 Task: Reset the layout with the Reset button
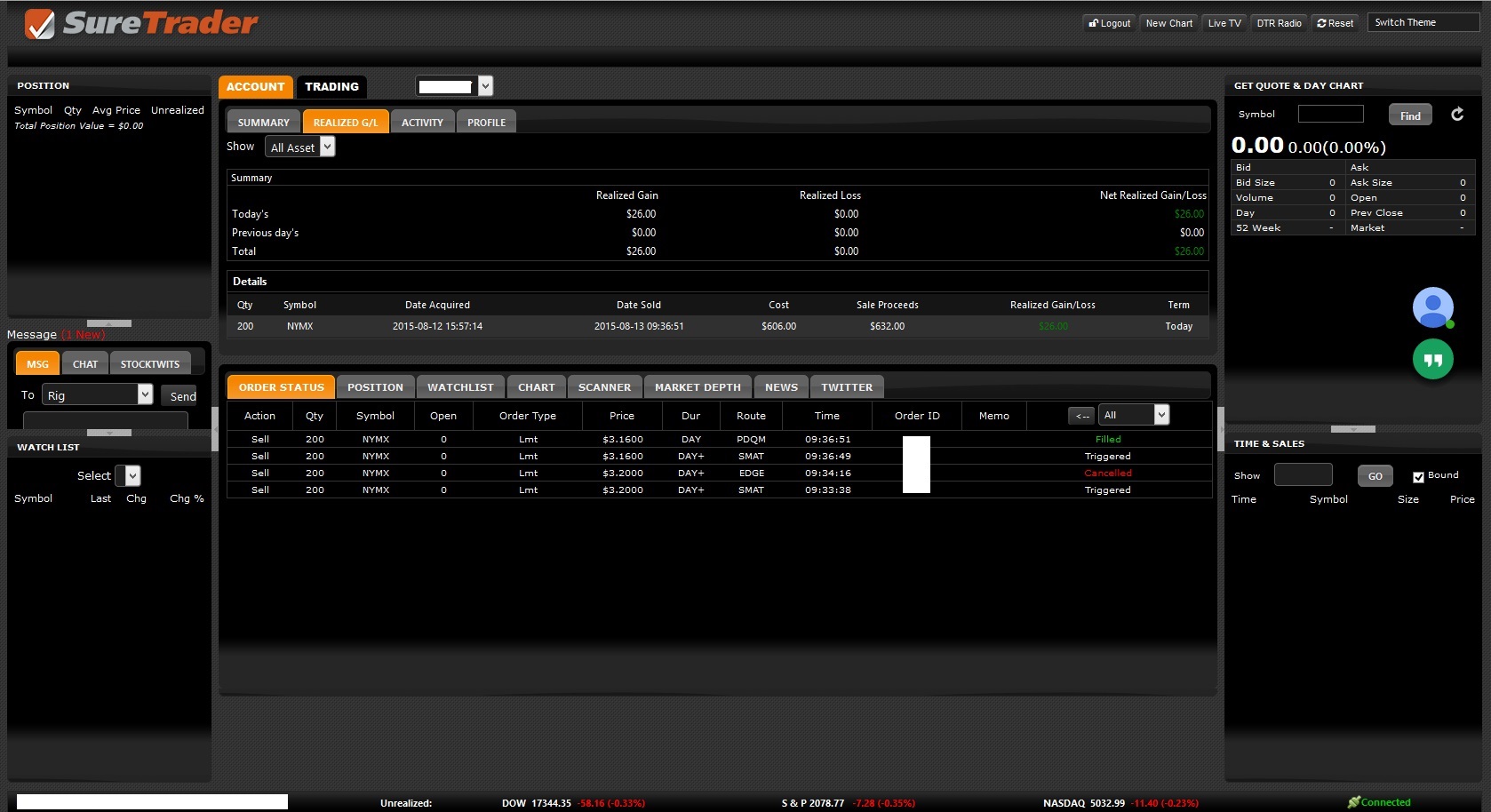[1336, 23]
